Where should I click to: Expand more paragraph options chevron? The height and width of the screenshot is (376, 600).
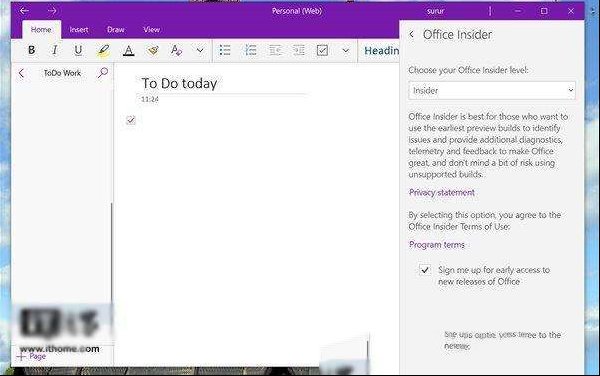(x=346, y=50)
